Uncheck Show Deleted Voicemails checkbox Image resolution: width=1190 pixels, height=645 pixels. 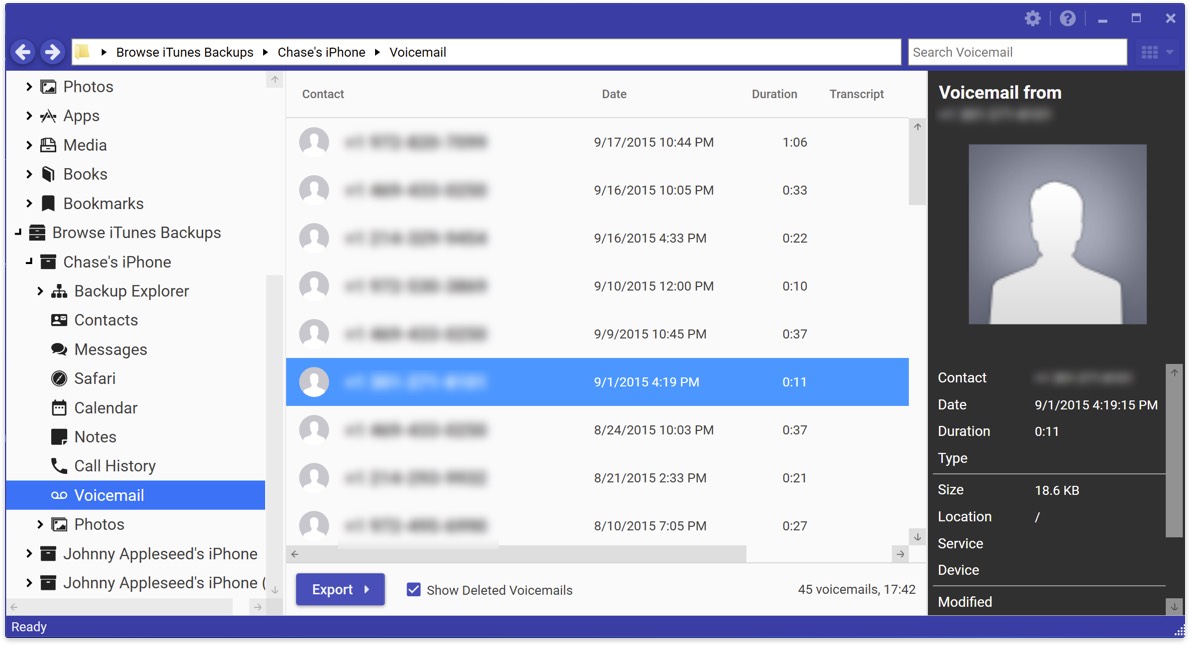coord(413,590)
